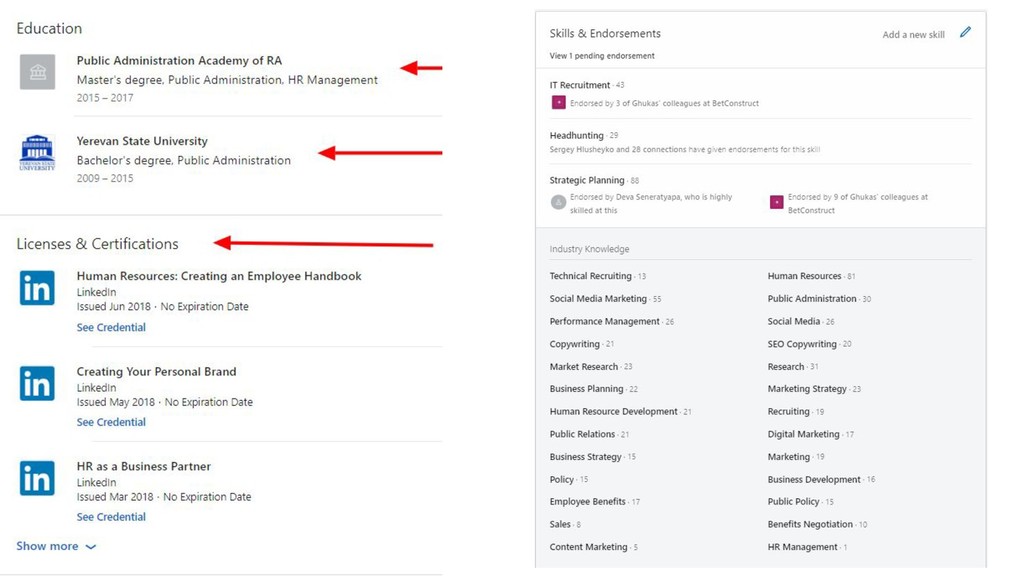Click BetConstruct icon under Strategic Planning endorsement
The height and width of the screenshot is (576, 1024).
[x=776, y=202]
